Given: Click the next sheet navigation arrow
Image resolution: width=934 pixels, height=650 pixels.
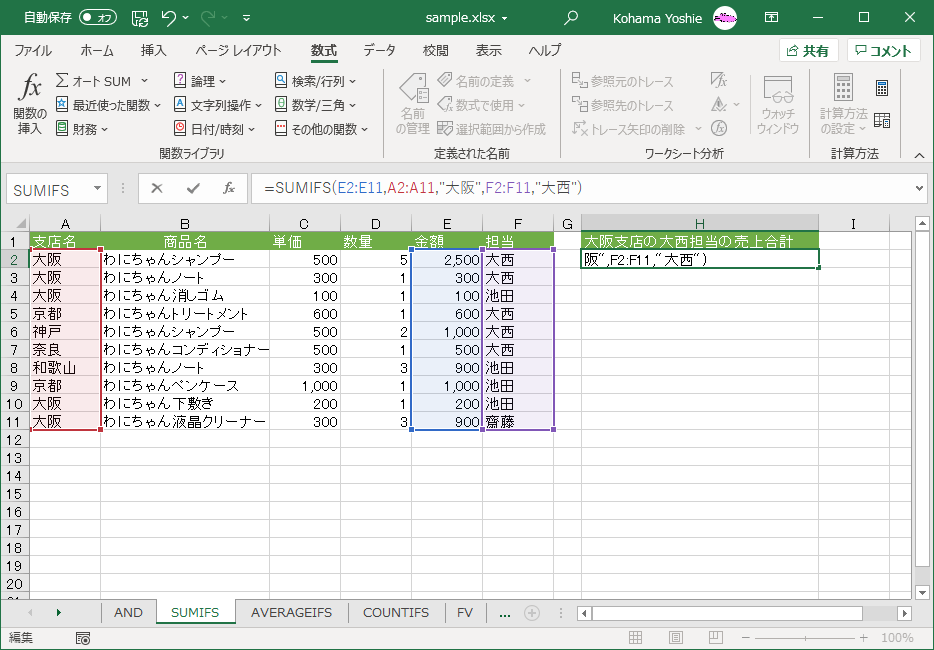Looking at the screenshot, I should click(59, 612).
